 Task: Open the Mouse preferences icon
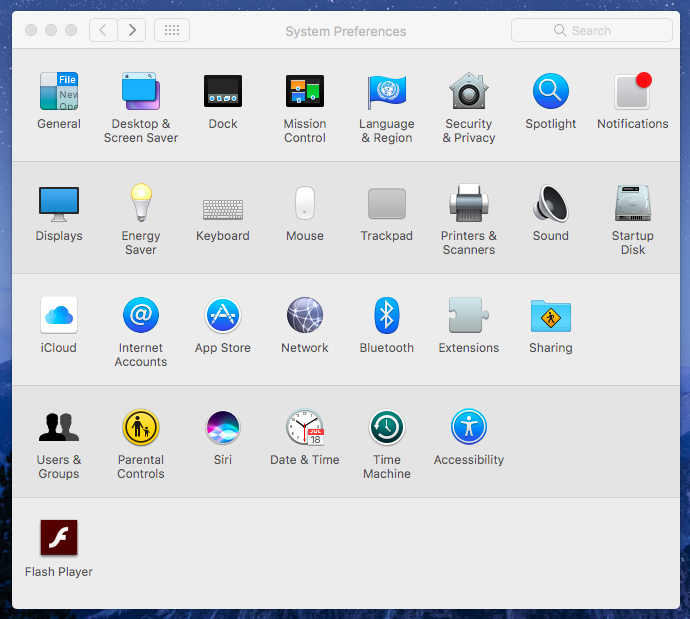click(305, 203)
